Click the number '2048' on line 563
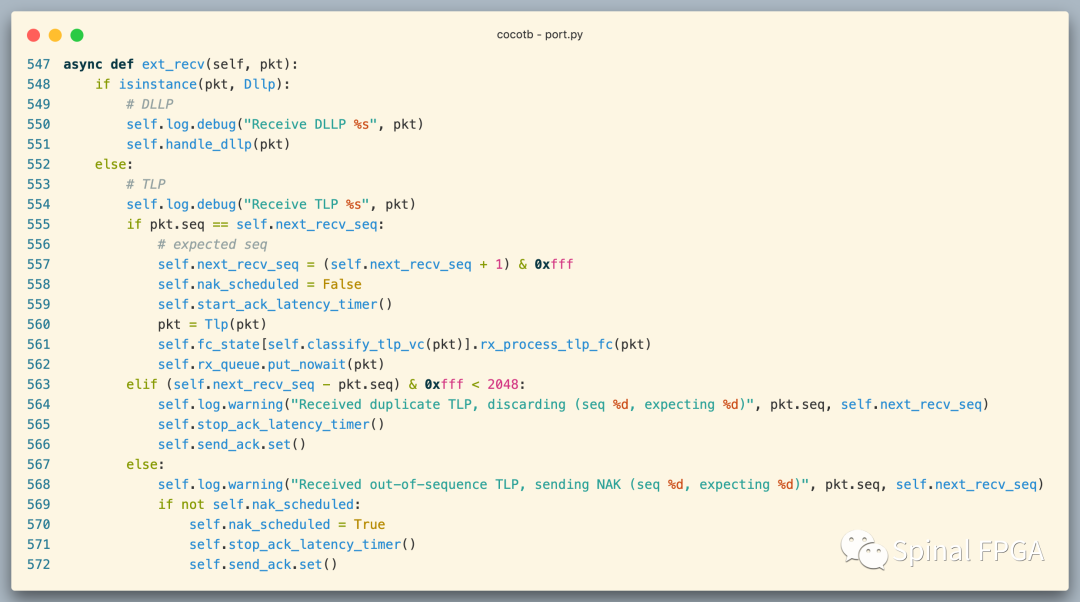The image size is (1080, 602). pyautogui.click(x=503, y=384)
